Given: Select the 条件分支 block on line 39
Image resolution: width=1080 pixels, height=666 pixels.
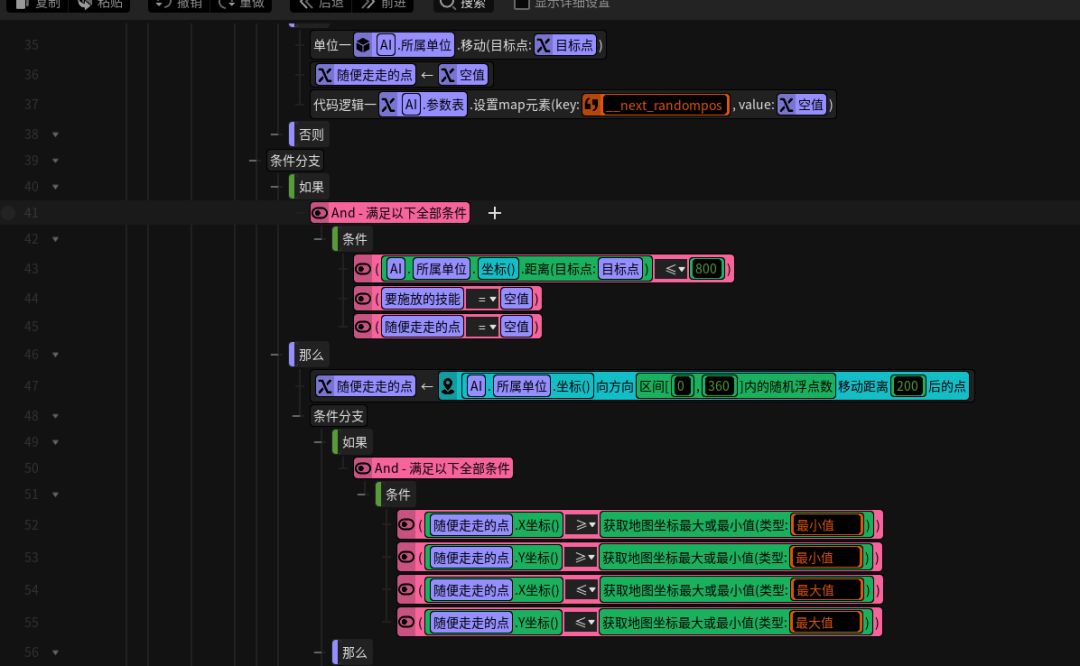Looking at the screenshot, I should (x=295, y=160).
